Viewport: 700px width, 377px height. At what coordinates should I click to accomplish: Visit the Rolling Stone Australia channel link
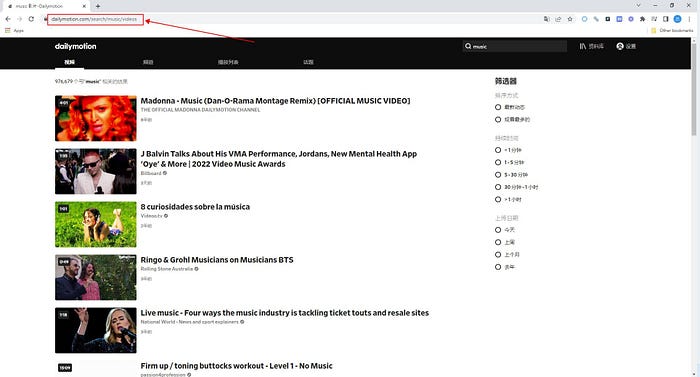click(x=167, y=269)
